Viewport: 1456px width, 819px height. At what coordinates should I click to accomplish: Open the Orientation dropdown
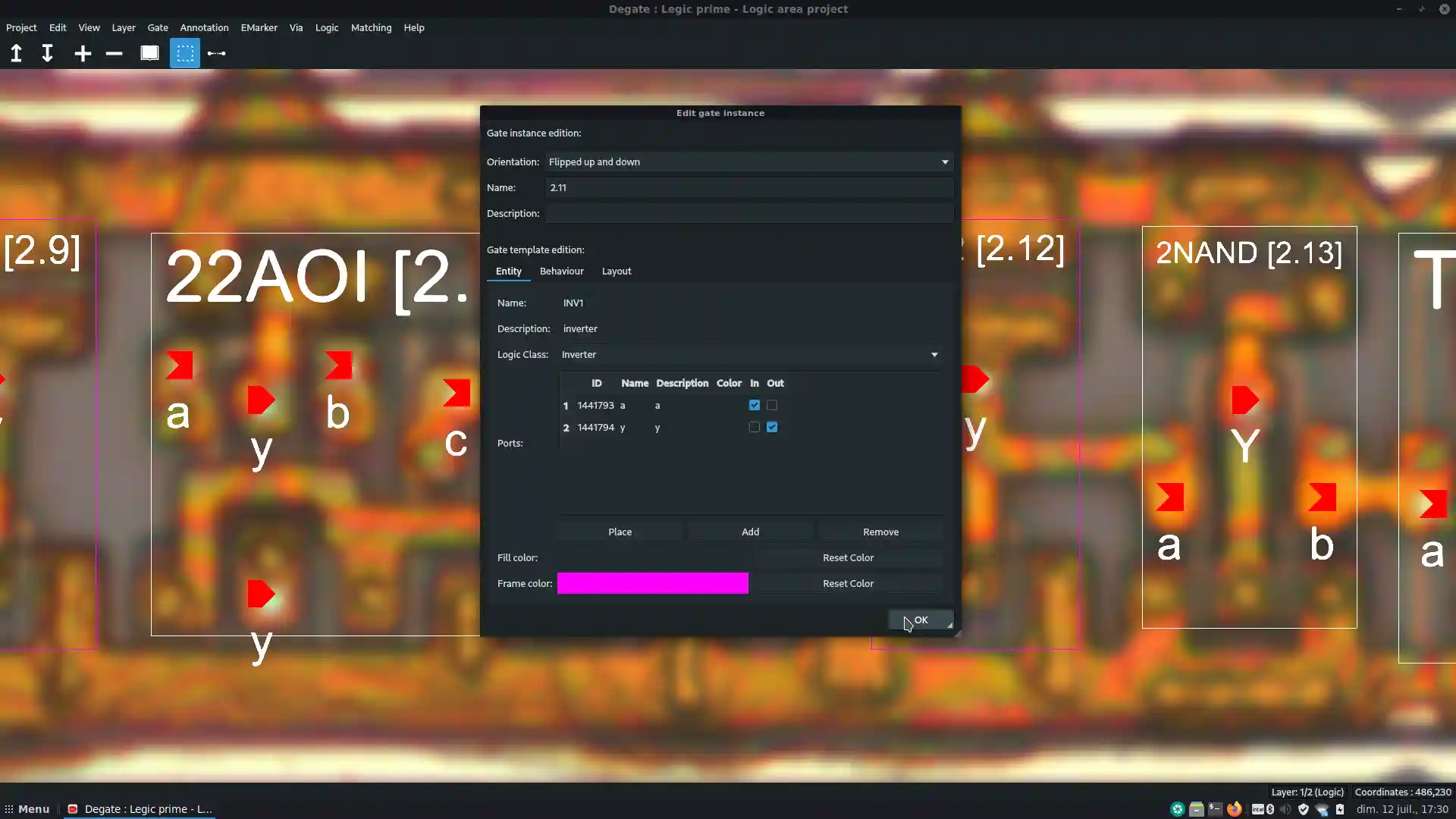[748, 162]
